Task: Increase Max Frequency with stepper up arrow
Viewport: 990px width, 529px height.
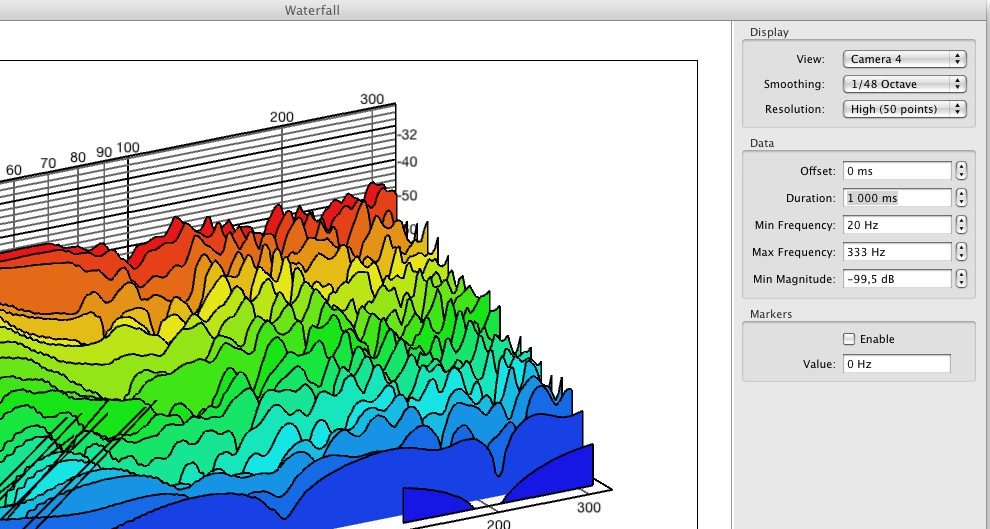Action: click(961, 248)
